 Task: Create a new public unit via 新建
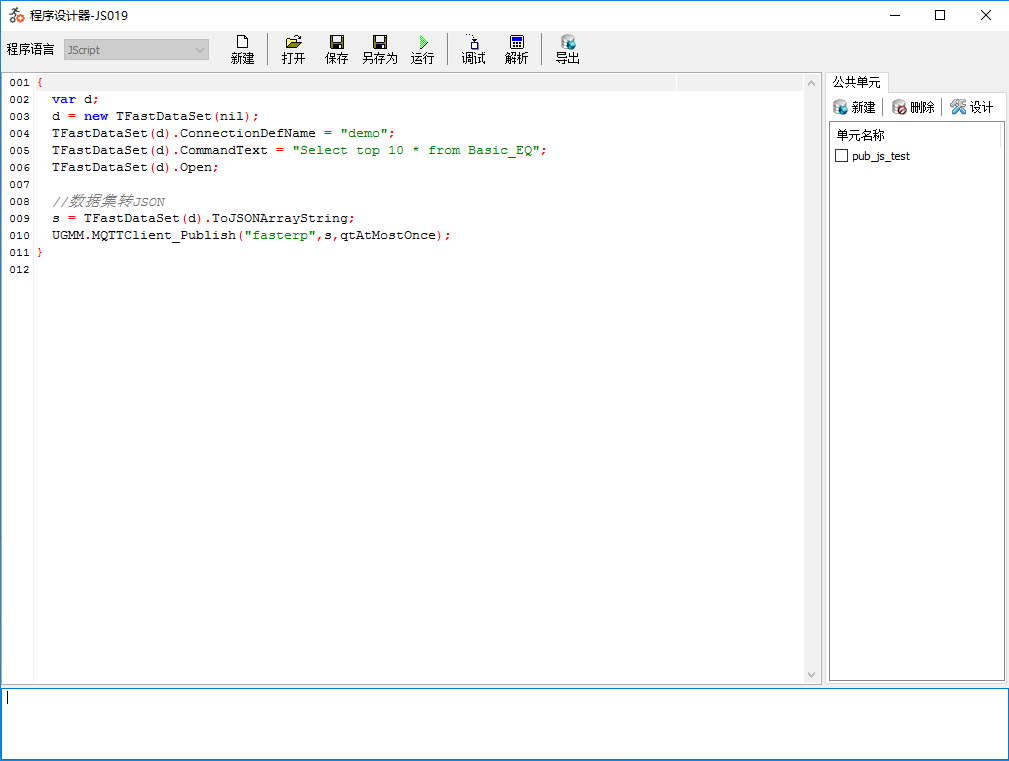click(854, 107)
